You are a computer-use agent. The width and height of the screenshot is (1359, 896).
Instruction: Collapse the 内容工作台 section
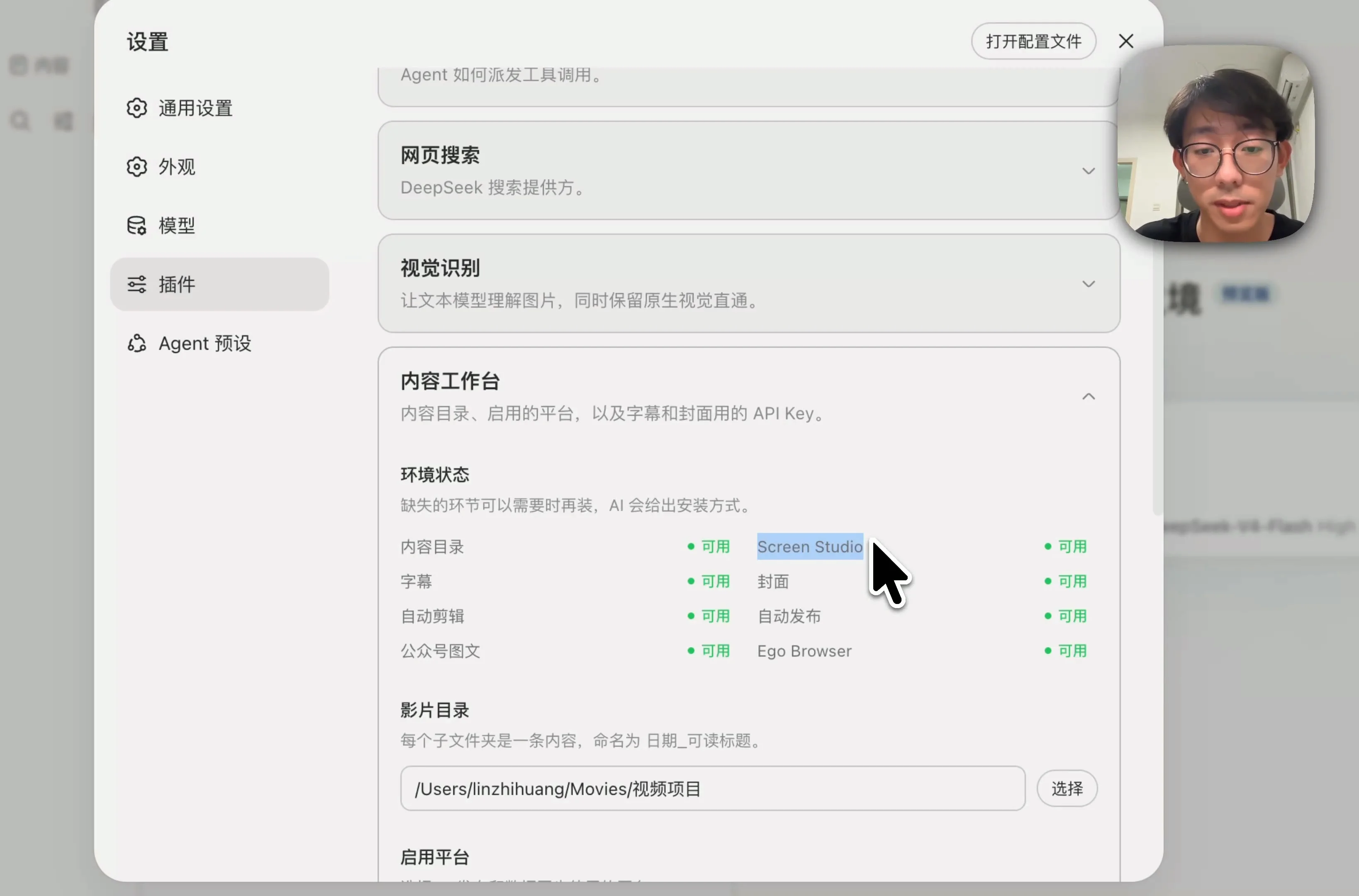click(x=1088, y=397)
